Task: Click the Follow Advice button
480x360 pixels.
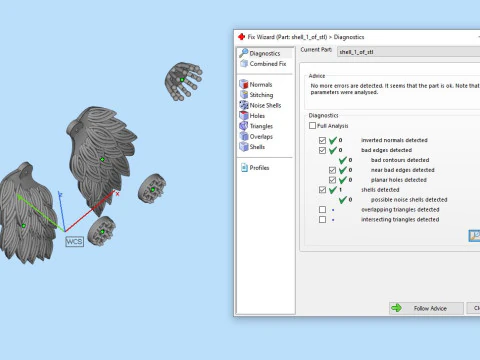Action: coord(426,308)
